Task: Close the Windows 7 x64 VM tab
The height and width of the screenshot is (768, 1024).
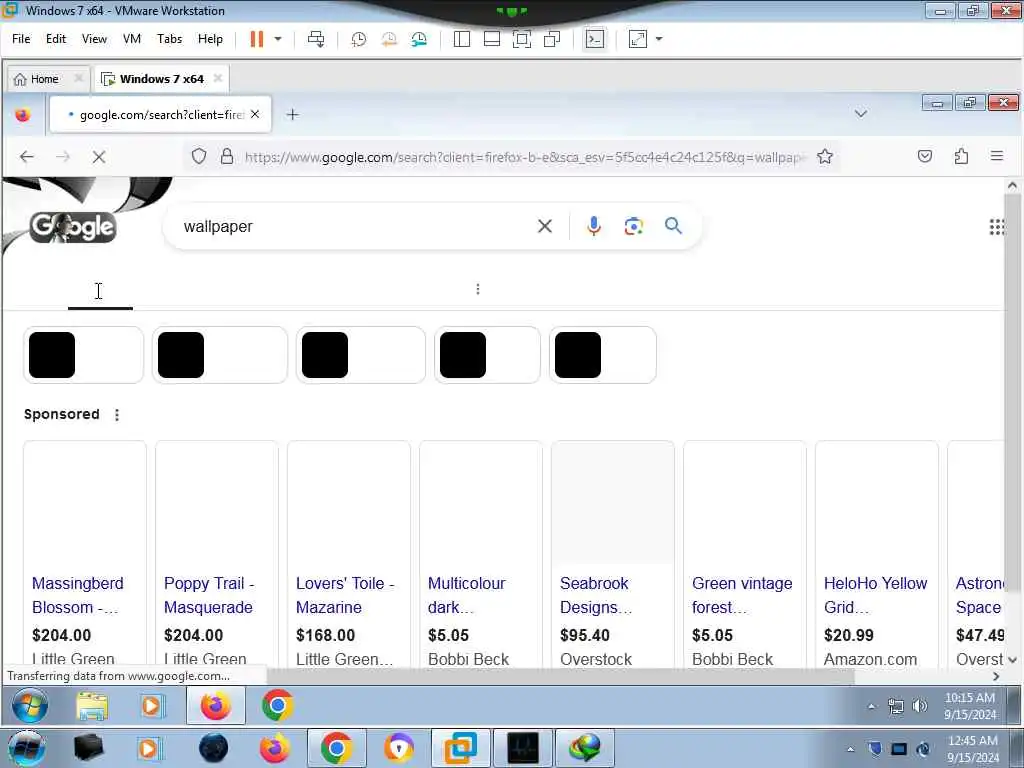Action: 218,78
